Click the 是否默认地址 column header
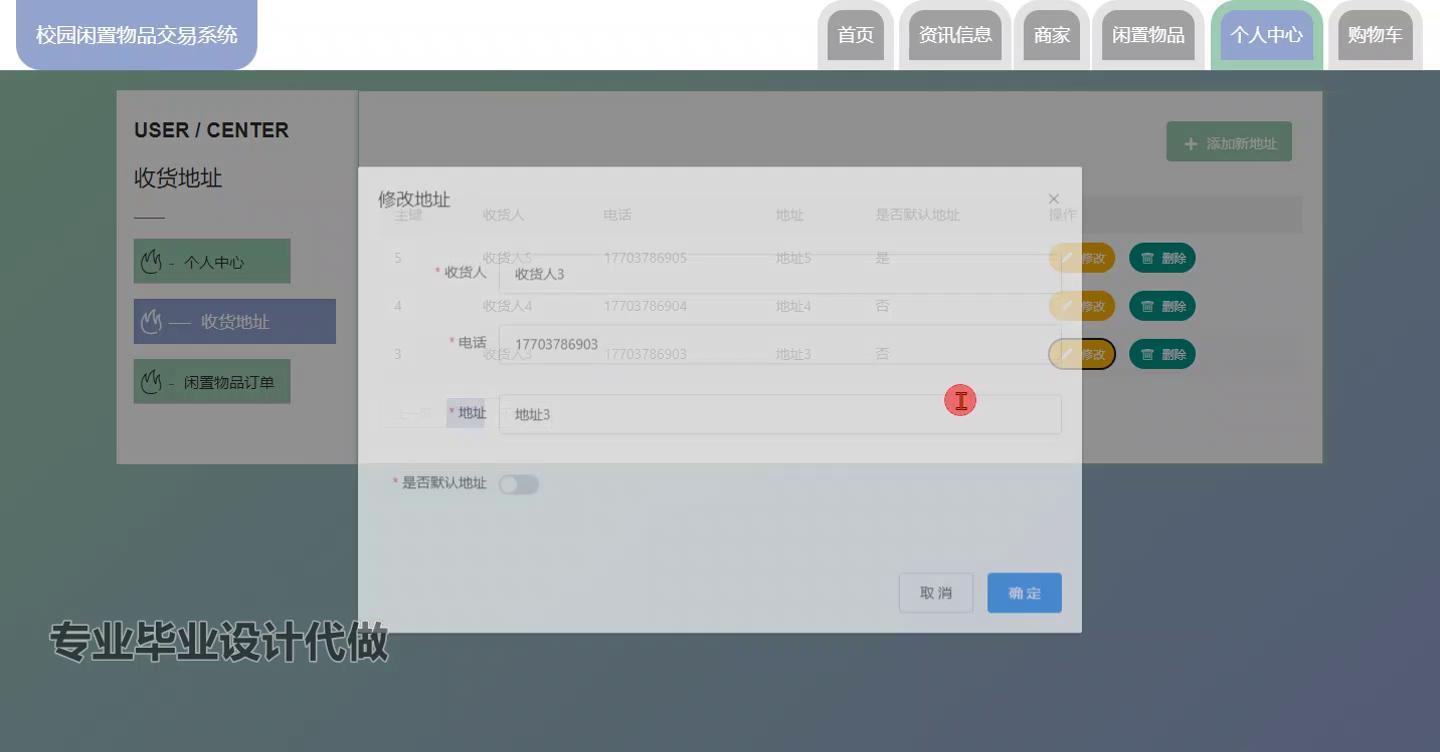Screen dimensions: 1440x752 coord(917,215)
